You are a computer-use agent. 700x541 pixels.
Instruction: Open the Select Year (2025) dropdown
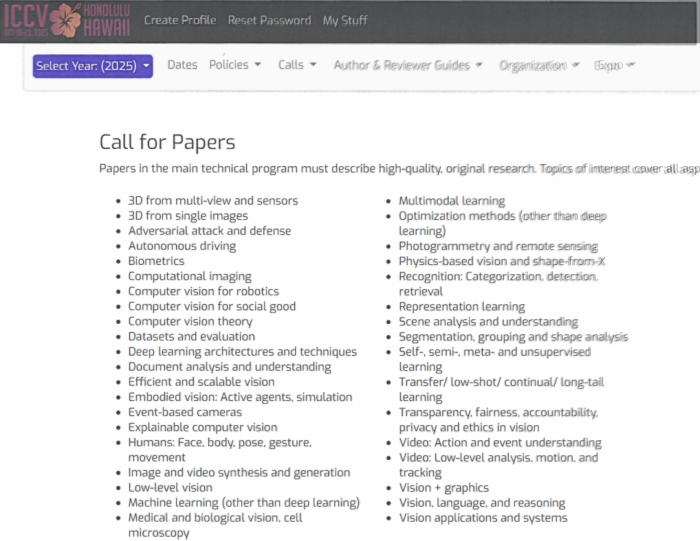93,66
